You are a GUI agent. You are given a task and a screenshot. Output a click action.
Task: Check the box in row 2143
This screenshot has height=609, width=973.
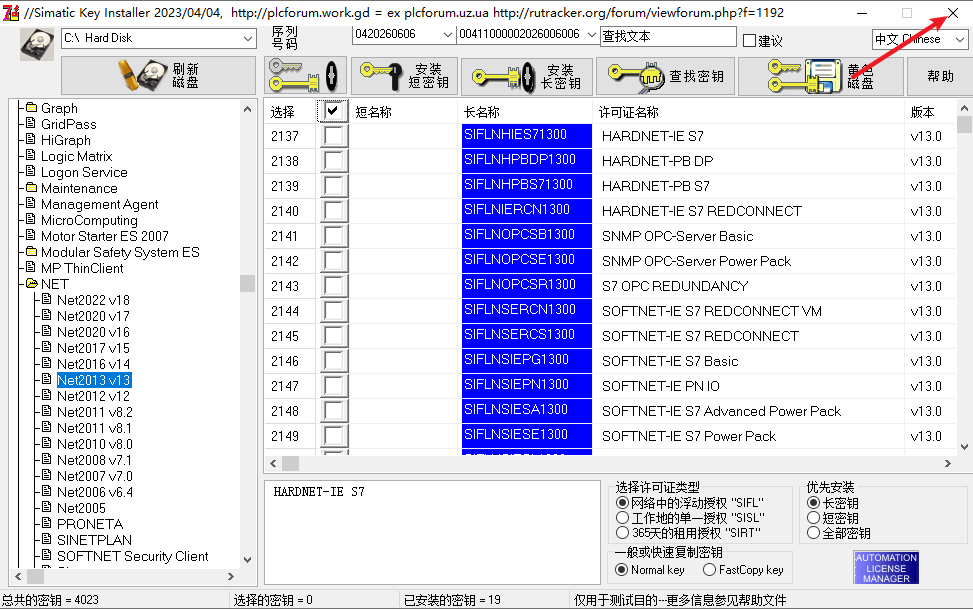[333, 286]
